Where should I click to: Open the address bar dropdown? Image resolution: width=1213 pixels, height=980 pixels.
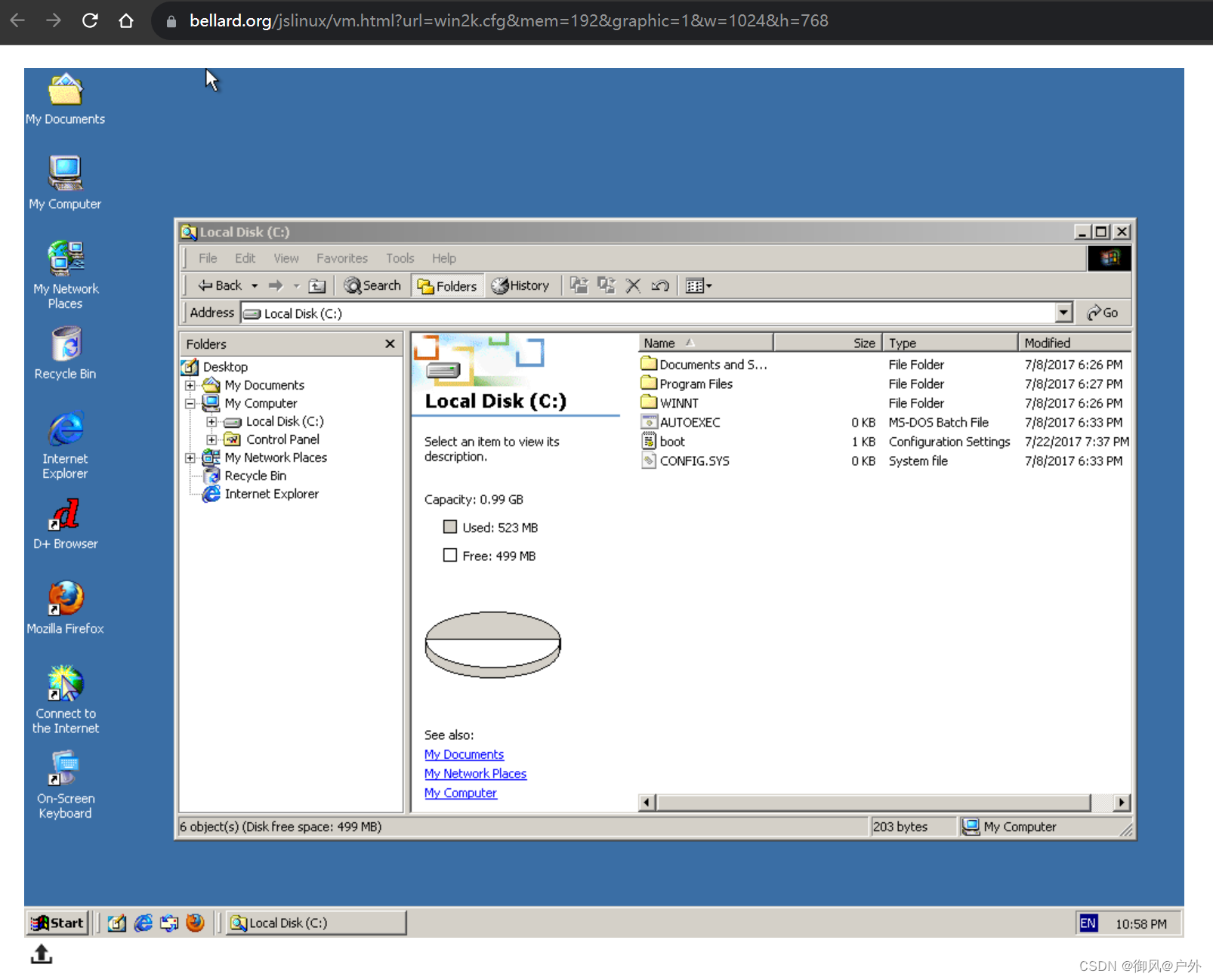(1064, 312)
